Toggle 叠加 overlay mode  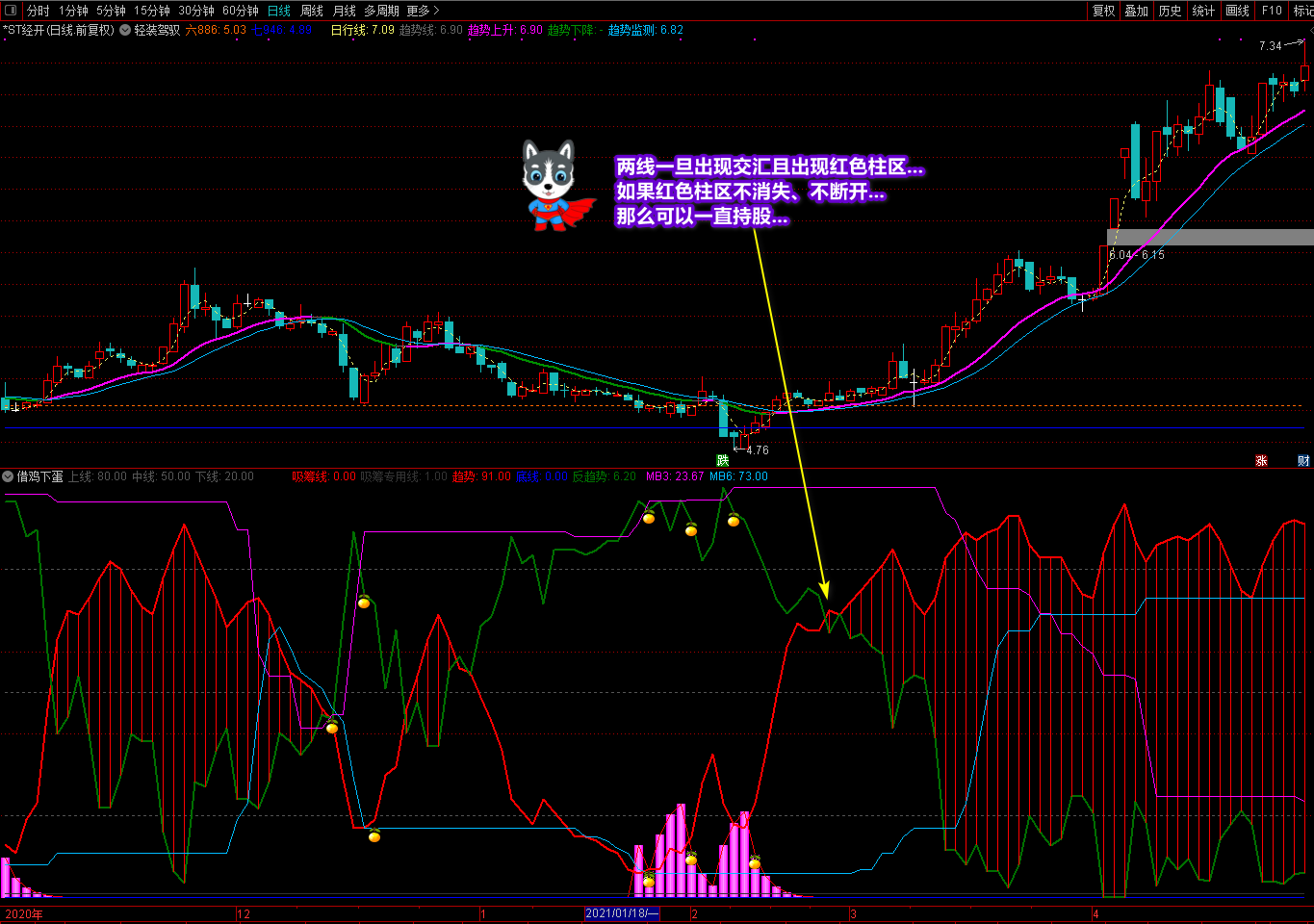(1137, 11)
